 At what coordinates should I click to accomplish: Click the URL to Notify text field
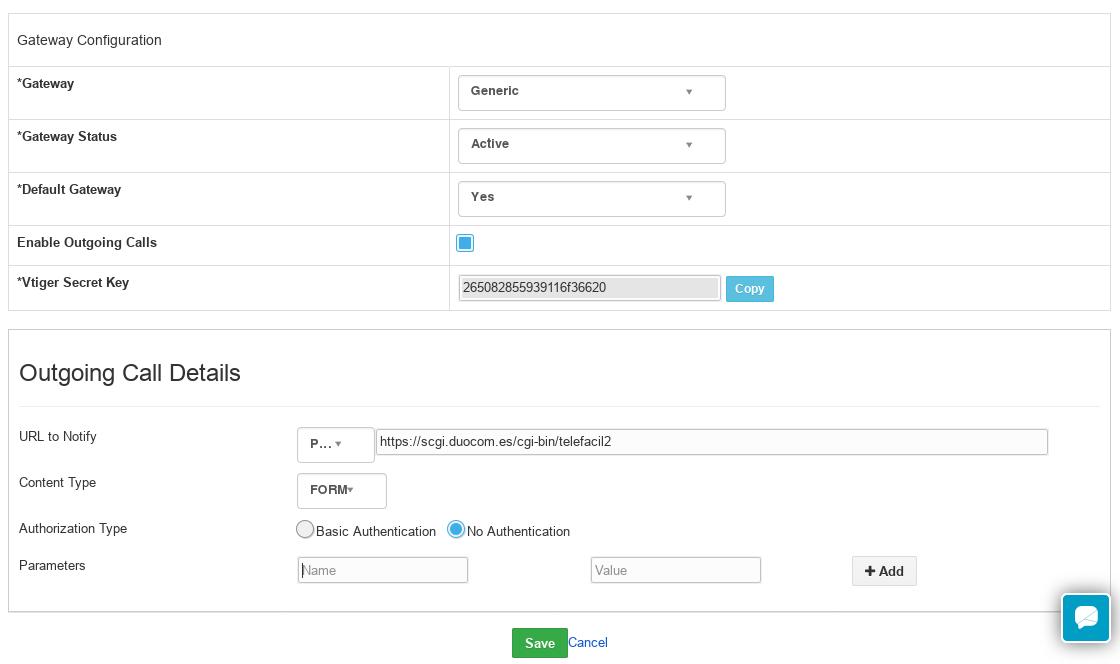[711, 442]
